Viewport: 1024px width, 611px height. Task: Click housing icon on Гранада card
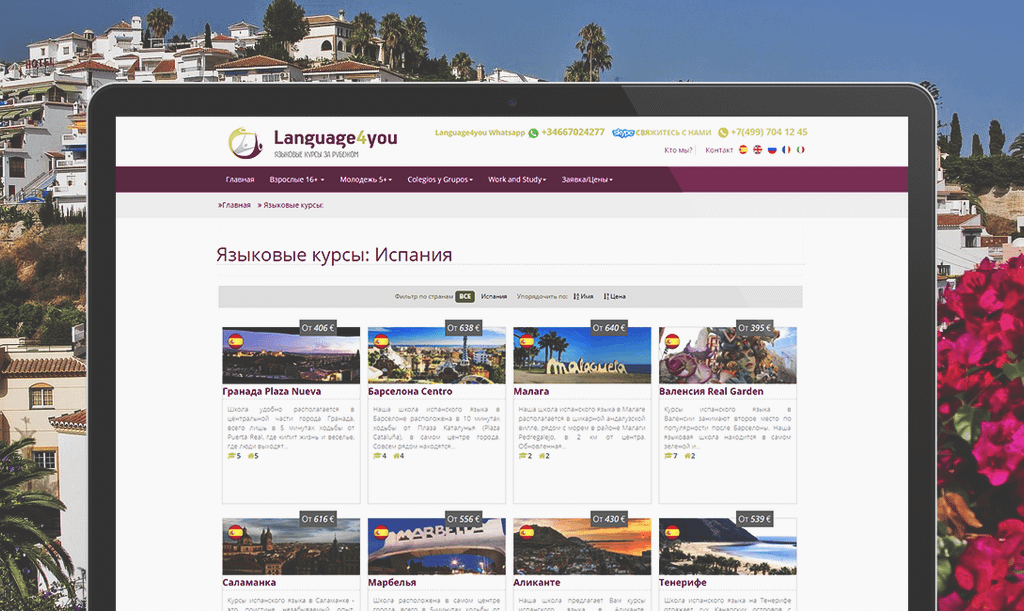[x=250, y=456]
